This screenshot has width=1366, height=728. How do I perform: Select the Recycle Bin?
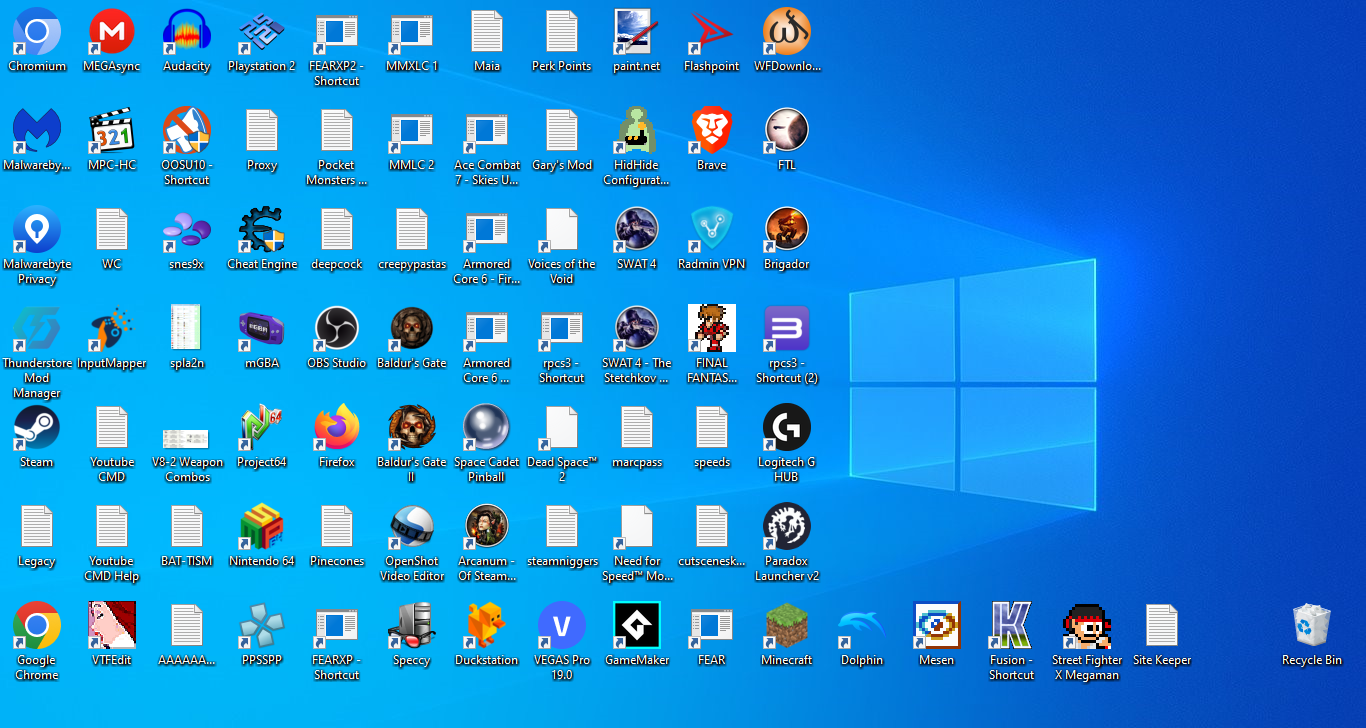point(1312,626)
